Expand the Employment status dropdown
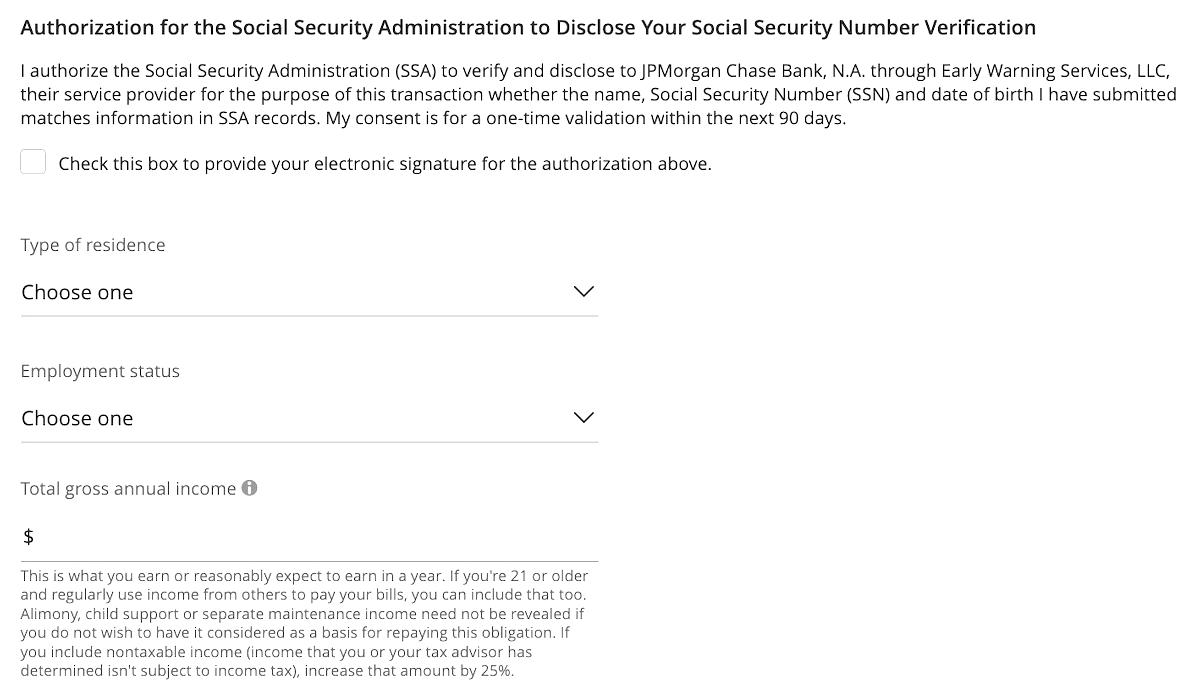1200x698 pixels. [x=309, y=418]
